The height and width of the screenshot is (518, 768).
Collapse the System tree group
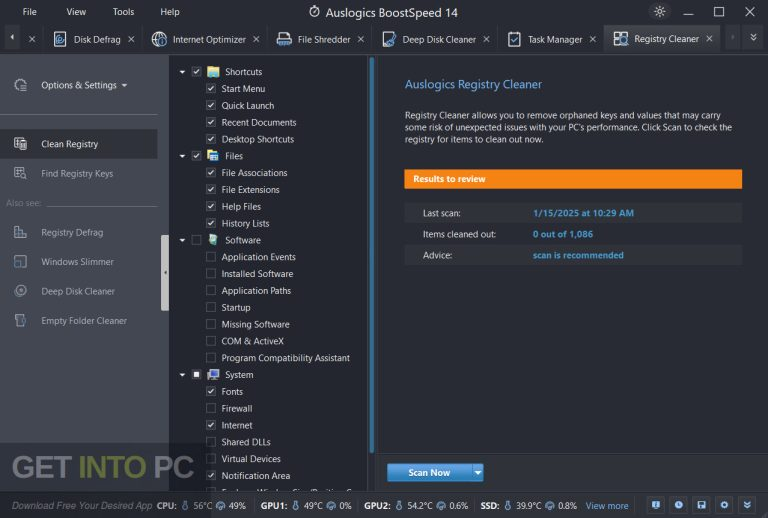tap(182, 375)
